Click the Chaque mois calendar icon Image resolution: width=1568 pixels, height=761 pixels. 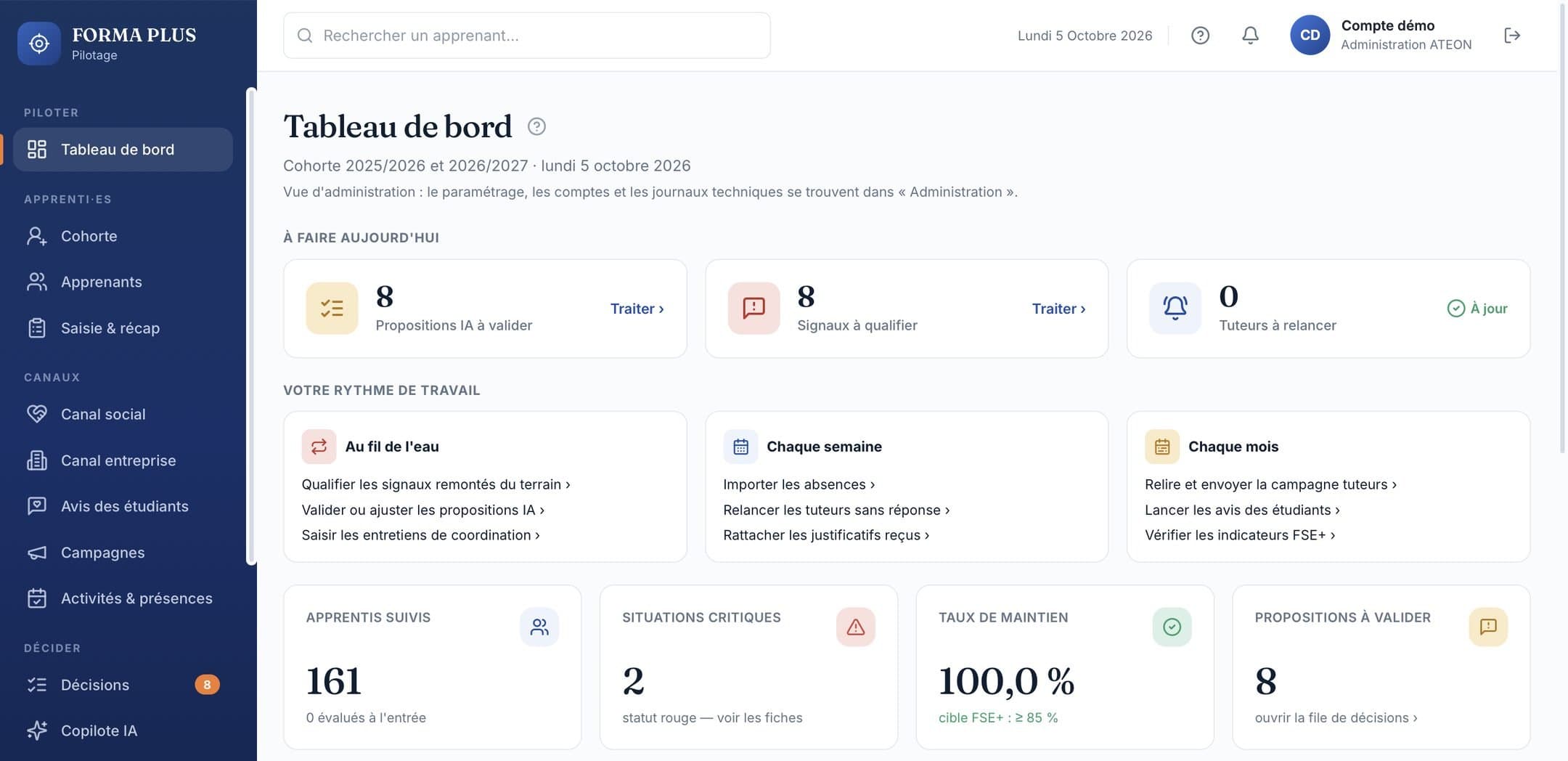(1162, 447)
